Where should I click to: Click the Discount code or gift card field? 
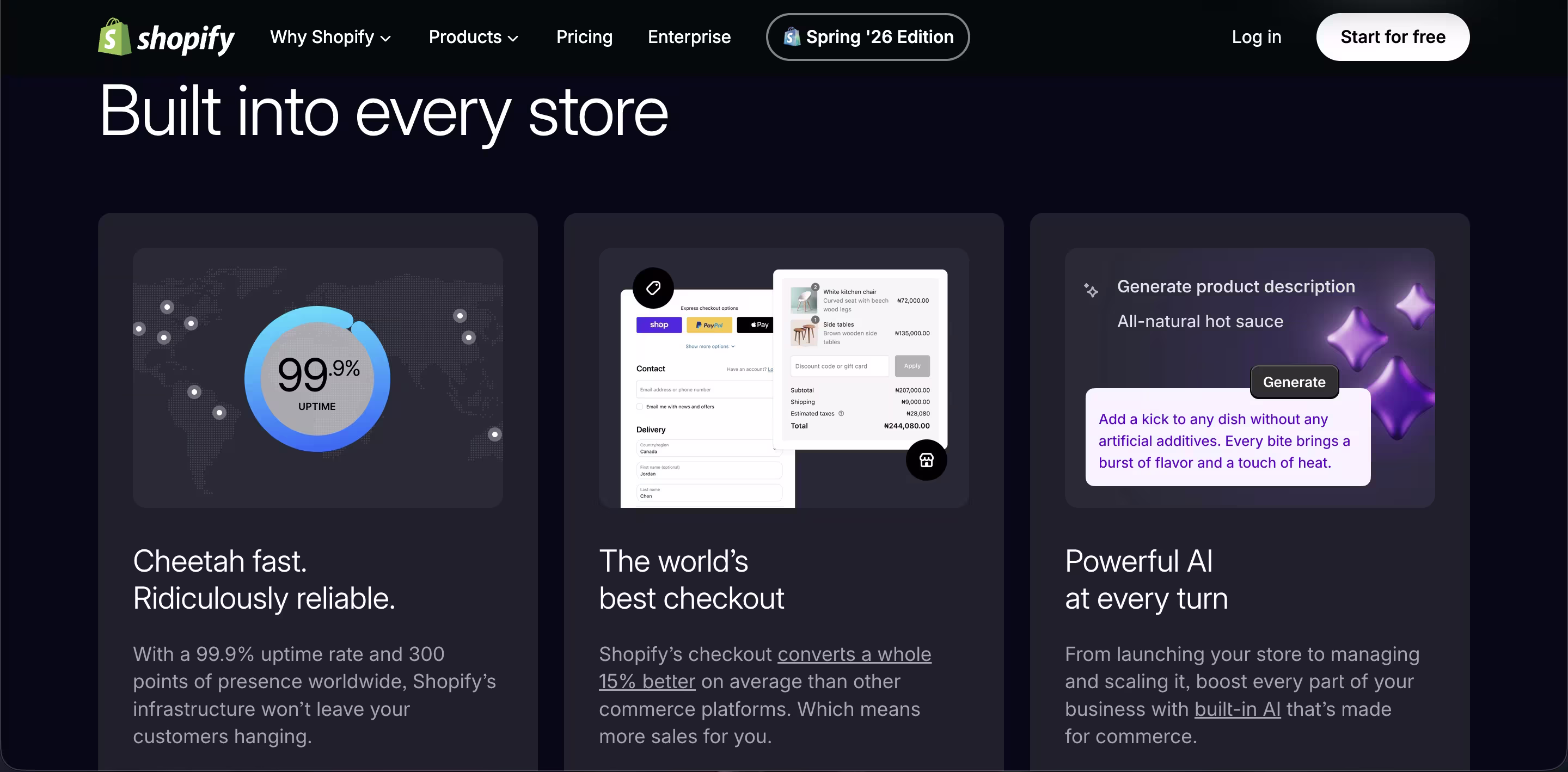tap(840, 366)
